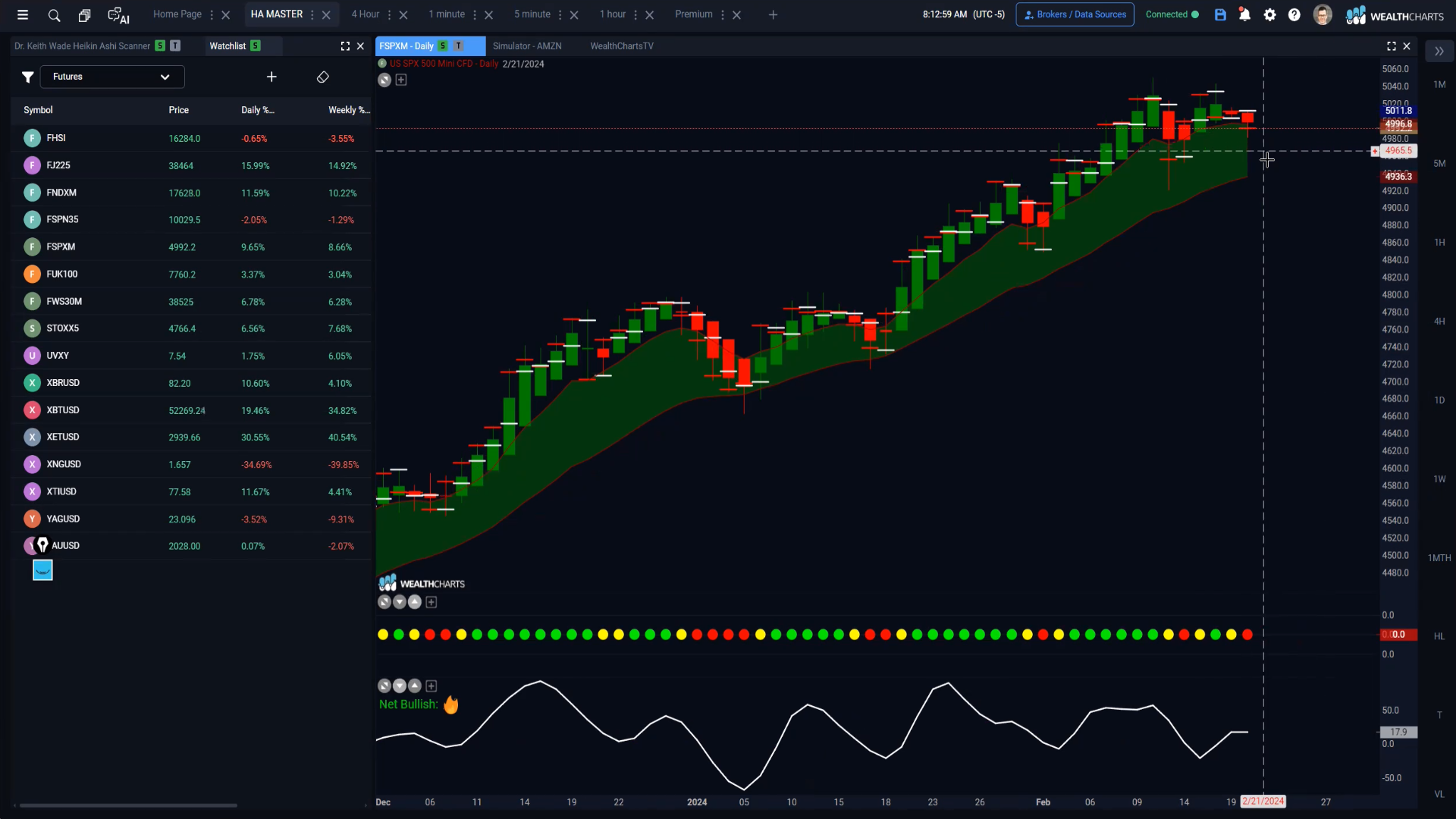Screen dimensions: 1456x819
Task: Maximize the watchlist panel
Action: tap(345, 46)
